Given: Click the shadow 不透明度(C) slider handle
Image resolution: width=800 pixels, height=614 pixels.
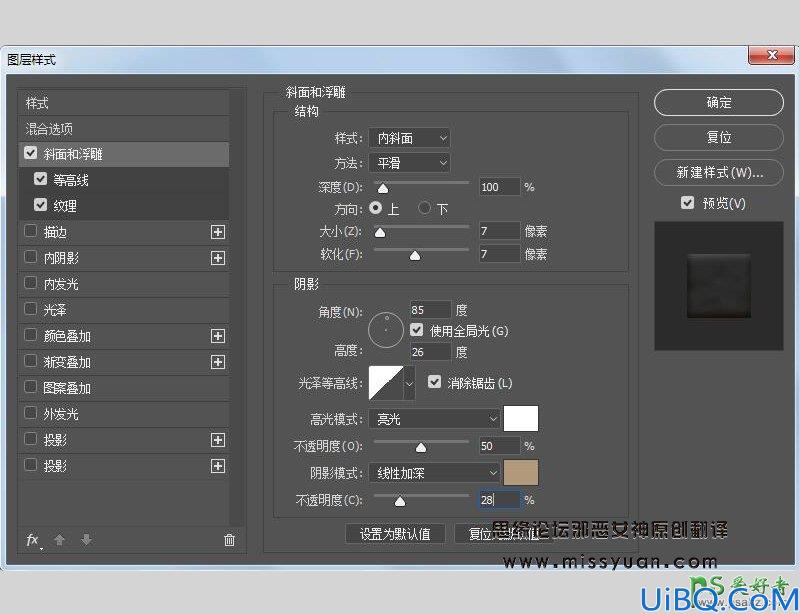Looking at the screenshot, I should coord(400,502).
